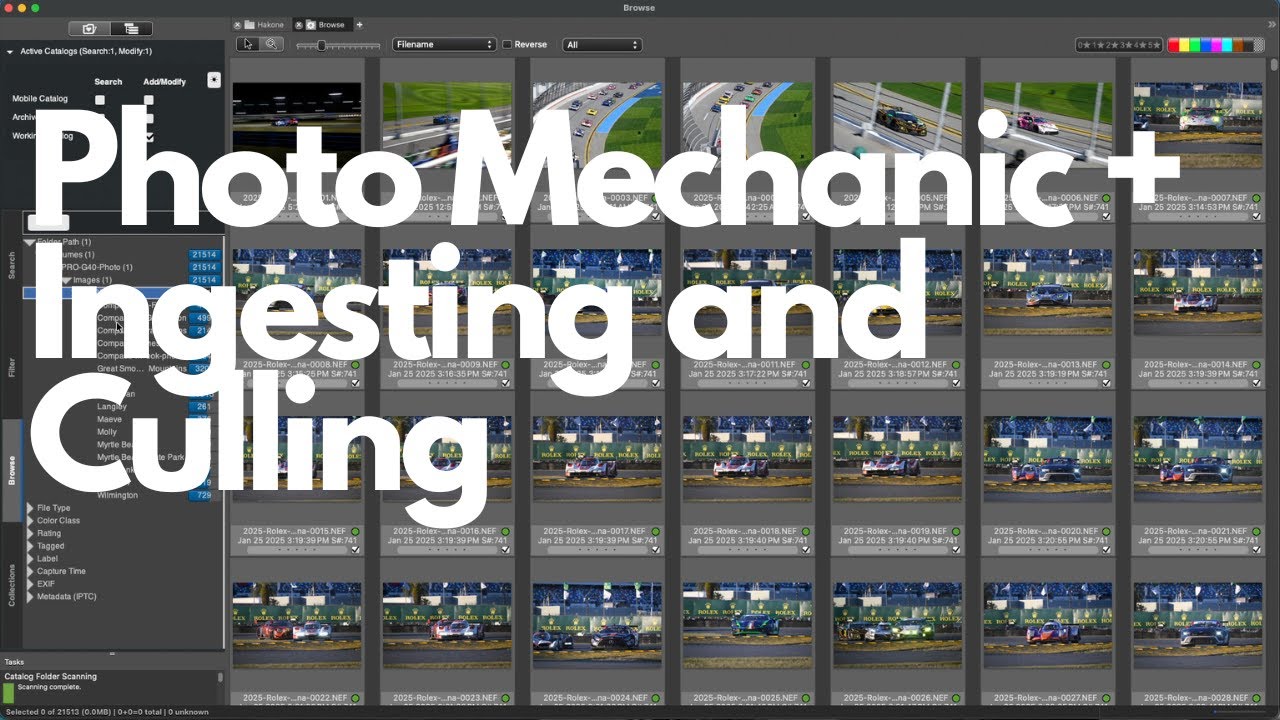Collapse the Folder Path tree node

click(x=29, y=242)
